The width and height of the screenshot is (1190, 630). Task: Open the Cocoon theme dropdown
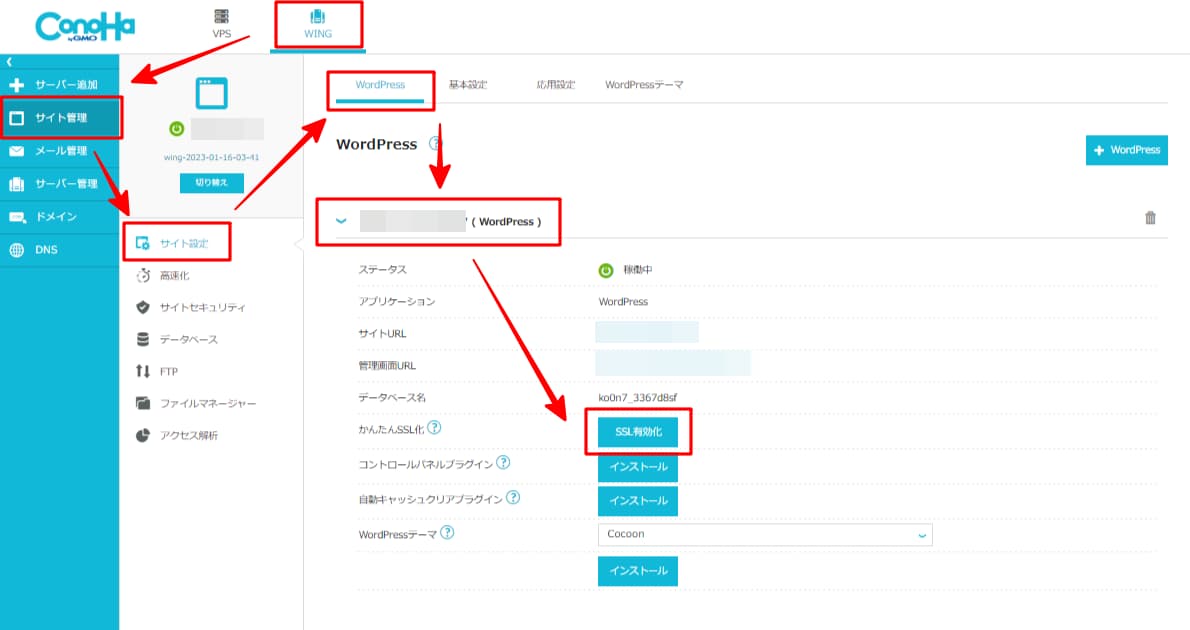point(765,534)
